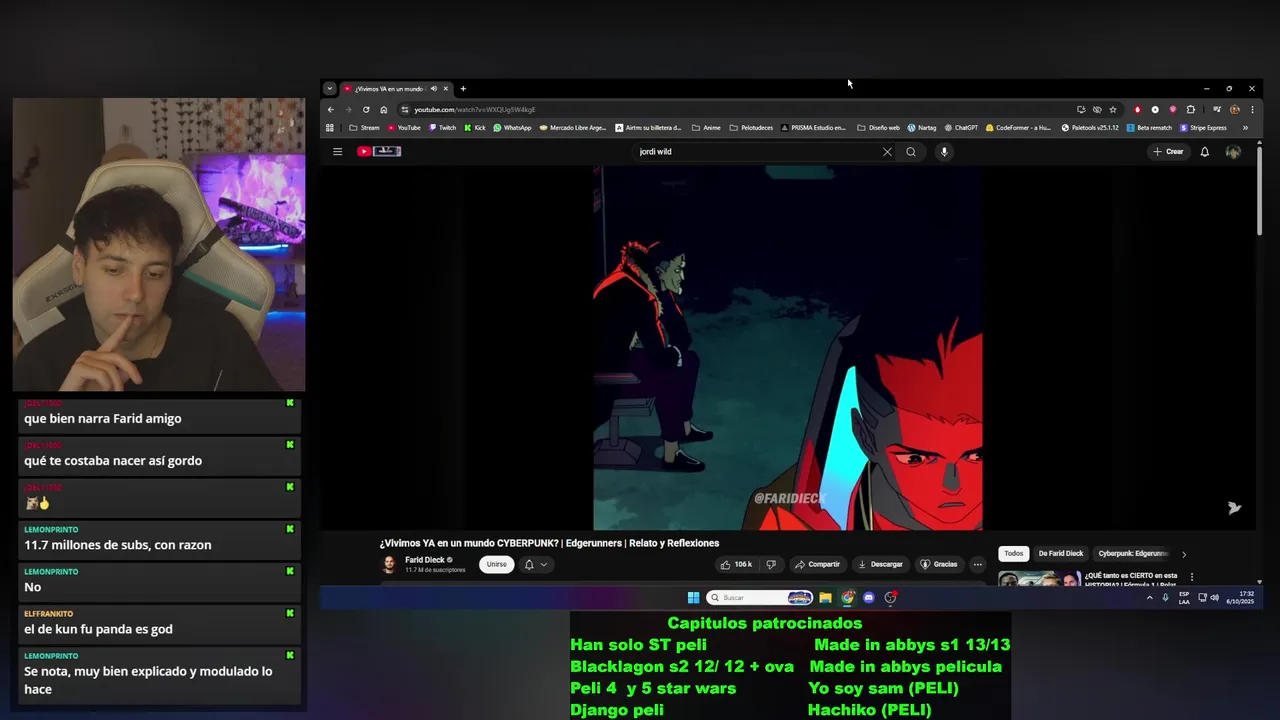Download the video via Descargar
The height and width of the screenshot is (720, 1280).
pos(880,564)
